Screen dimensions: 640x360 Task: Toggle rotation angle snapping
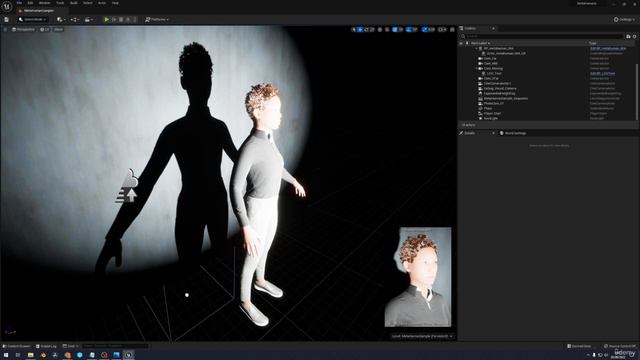tap(409, 29)
